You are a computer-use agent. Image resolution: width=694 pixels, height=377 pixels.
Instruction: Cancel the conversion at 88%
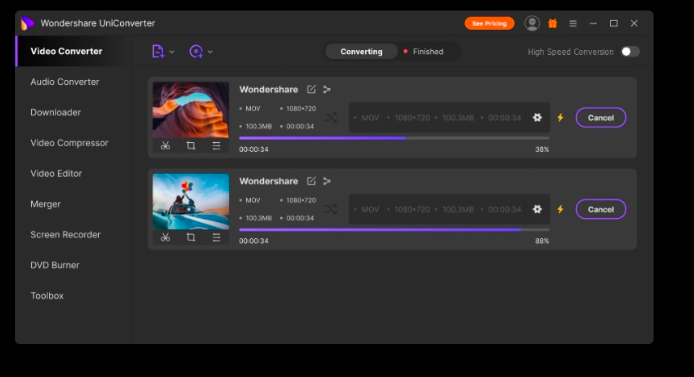[601, 209]
